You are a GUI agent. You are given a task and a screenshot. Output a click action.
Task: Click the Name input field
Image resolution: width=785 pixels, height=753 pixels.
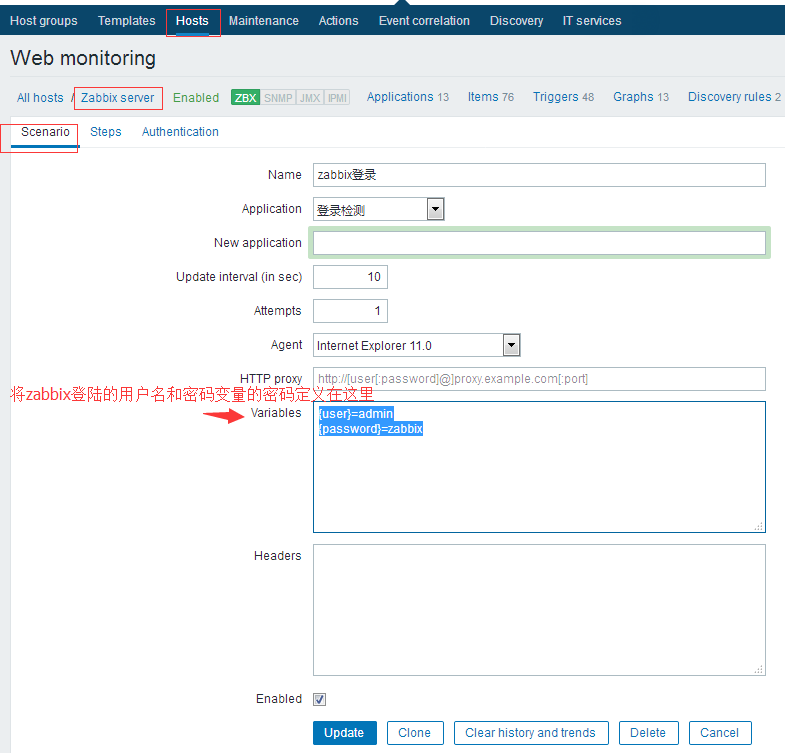point(539,175)
